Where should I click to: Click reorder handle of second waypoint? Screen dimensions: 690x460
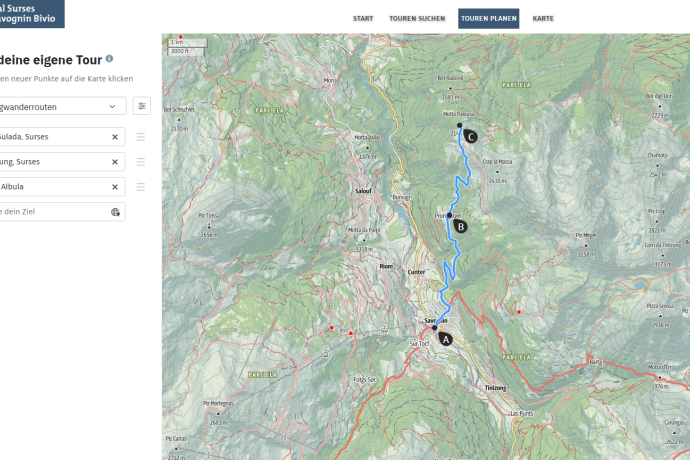tap(141, 161)
